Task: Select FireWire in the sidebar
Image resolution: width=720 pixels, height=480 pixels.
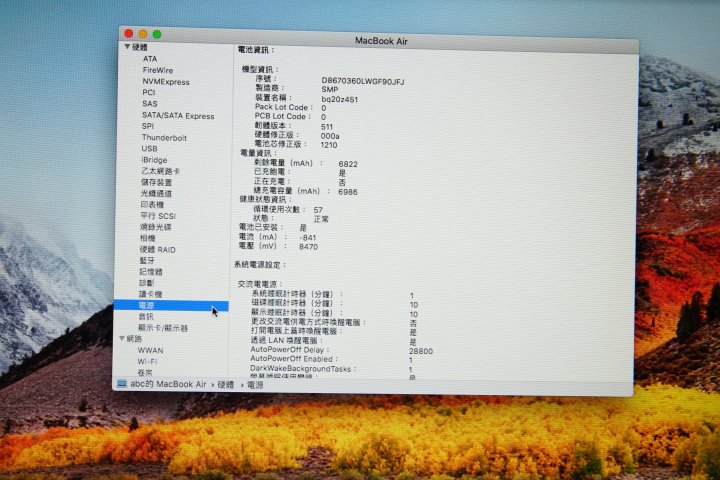Action: (x=158, y=70)
